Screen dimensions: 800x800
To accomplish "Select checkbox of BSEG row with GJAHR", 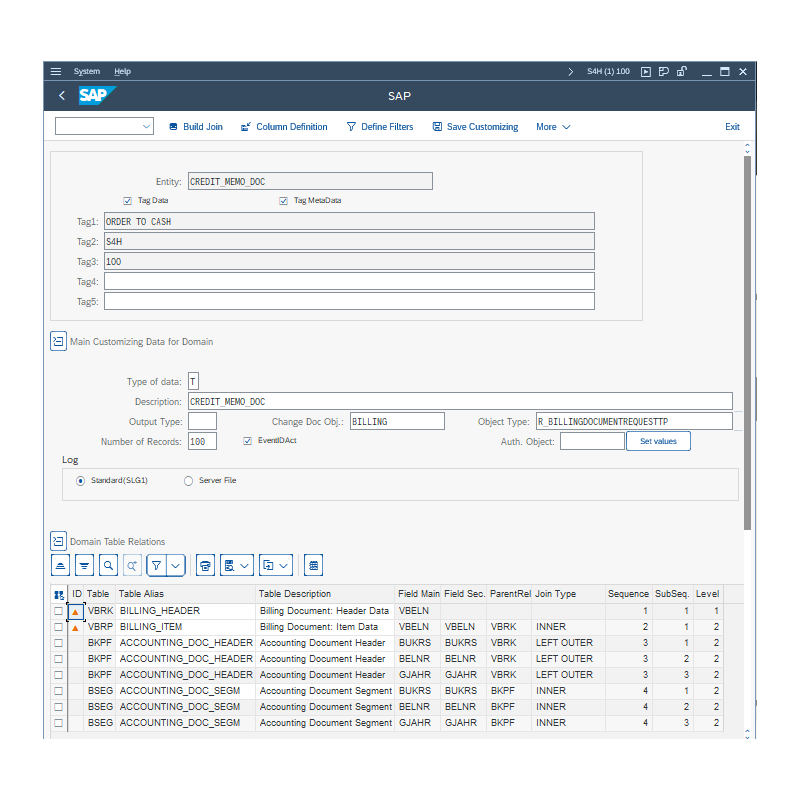I will click(x=58, y=723).
